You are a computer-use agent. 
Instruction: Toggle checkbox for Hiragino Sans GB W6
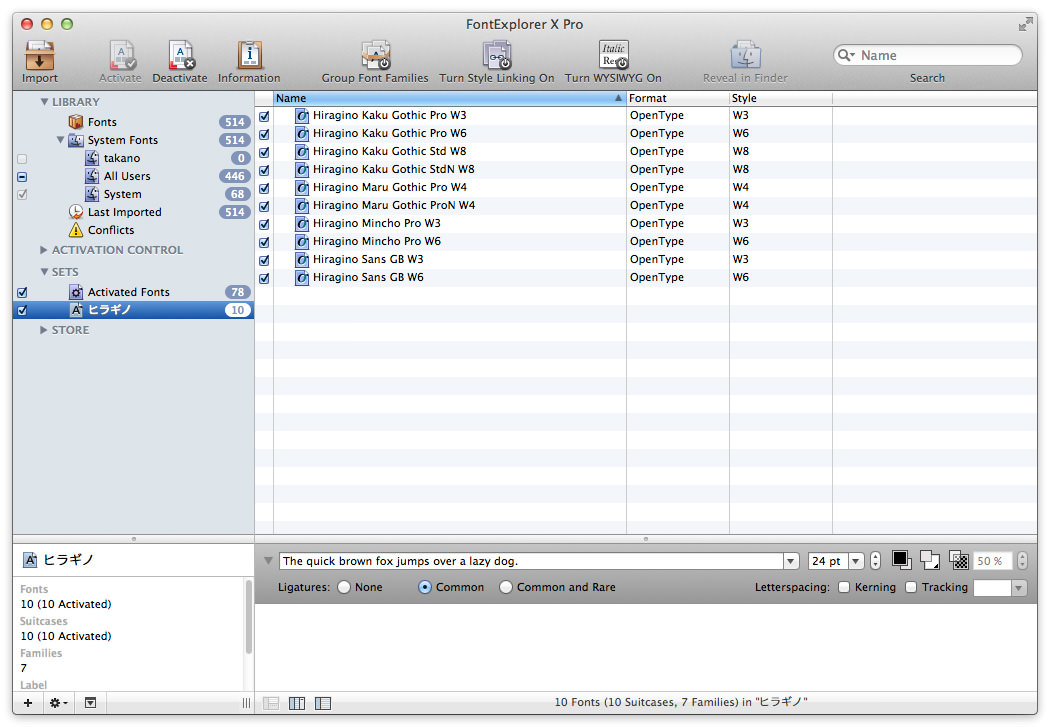(265, 278)
